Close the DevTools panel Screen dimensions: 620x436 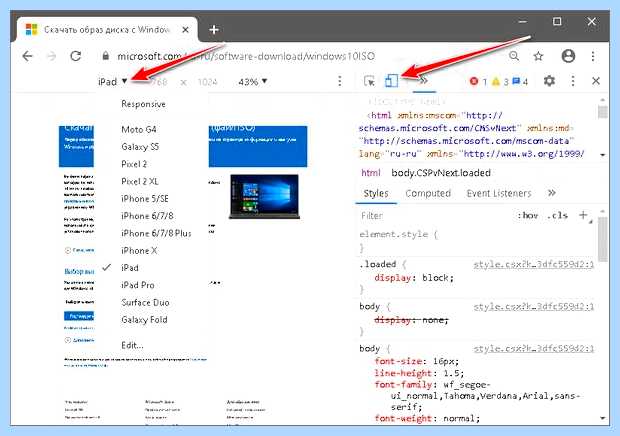click(596, 81)
